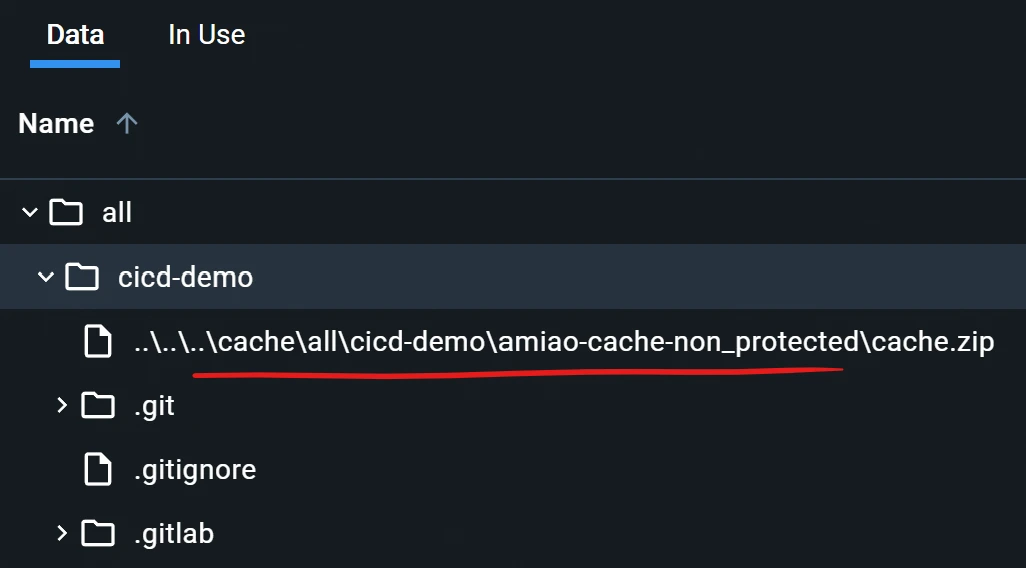Viewport: 1026px width, 568px height.
Task: Collapse the cicd-demo folder chevron
Action: point(46,277)
